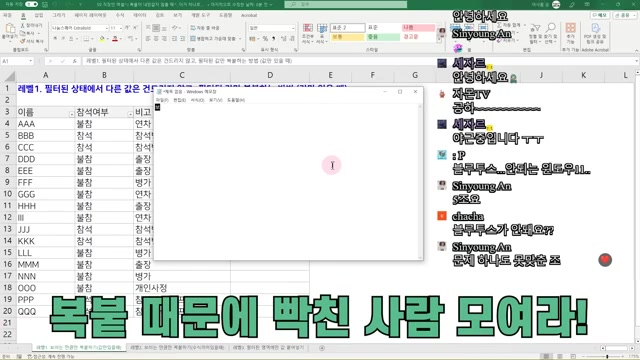The width and height of the screenshot is (640, 360).
Task: Create PDF with Adobe Acrobat icon
Action: tap(595, 33)
